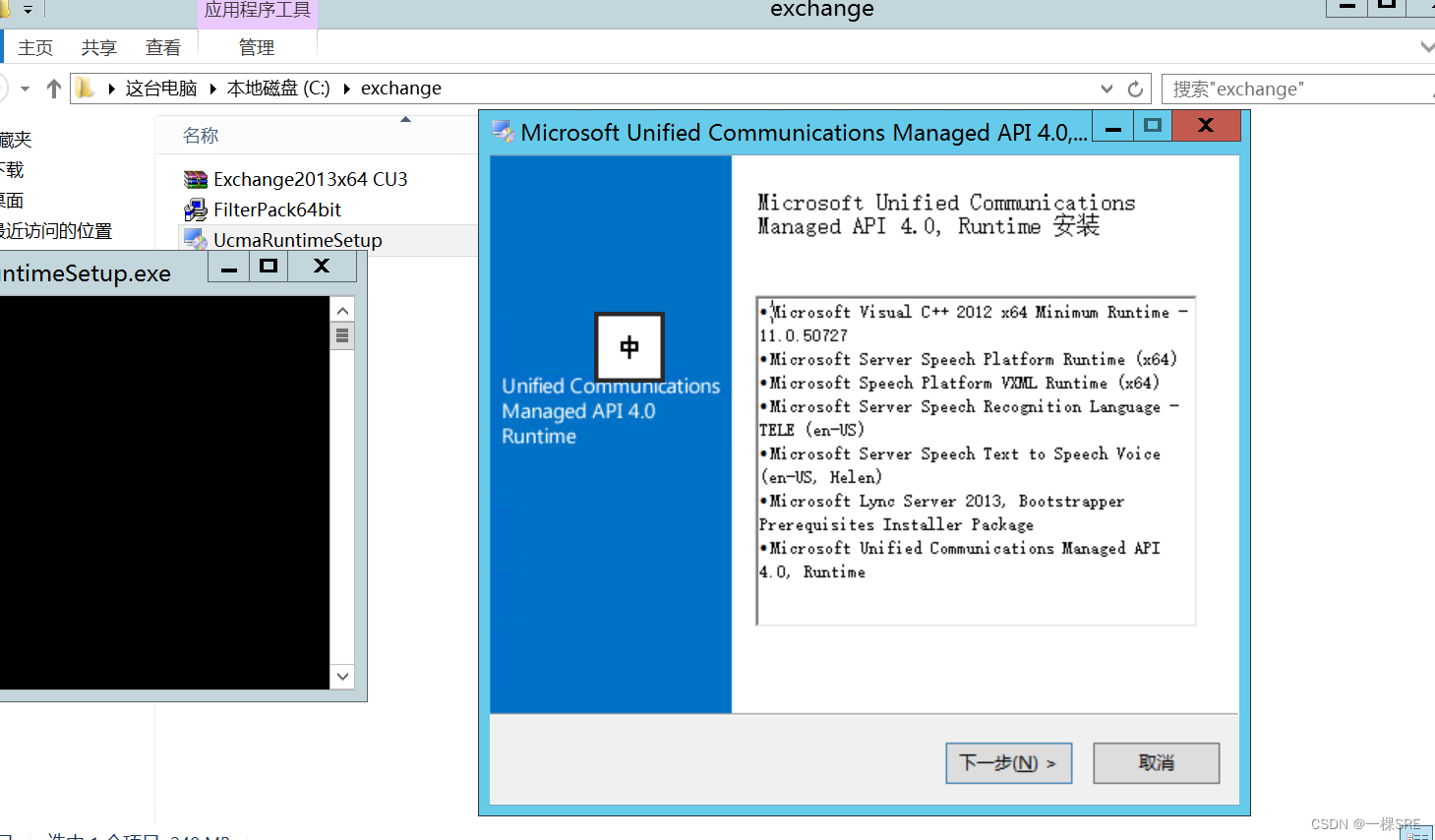Click the Speech Text to Speech Voice line
Screen dimensions: 1435x840
pyautogui.click(x=960, y=466)
